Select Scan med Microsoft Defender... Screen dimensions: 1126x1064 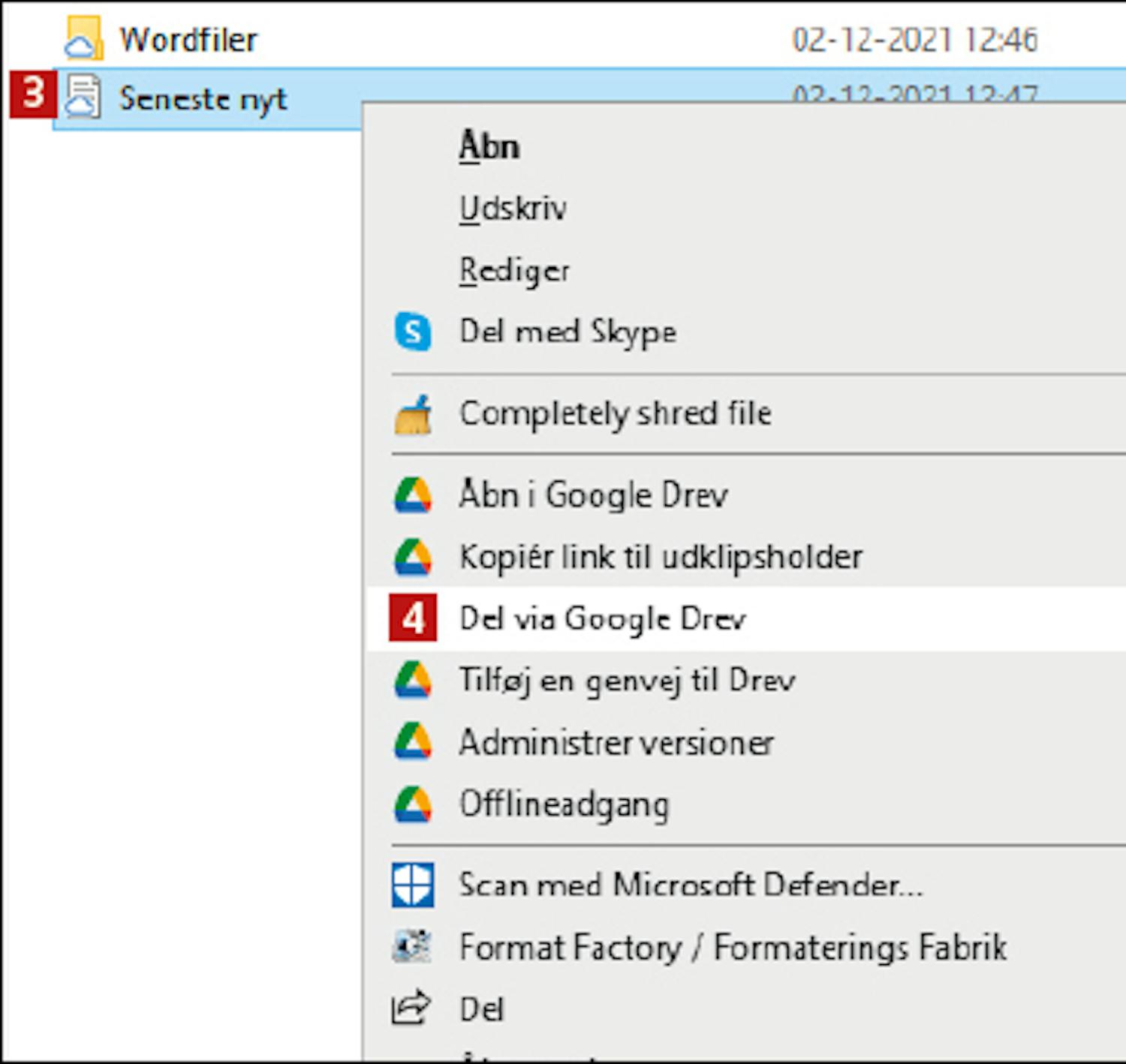[691, 885]
